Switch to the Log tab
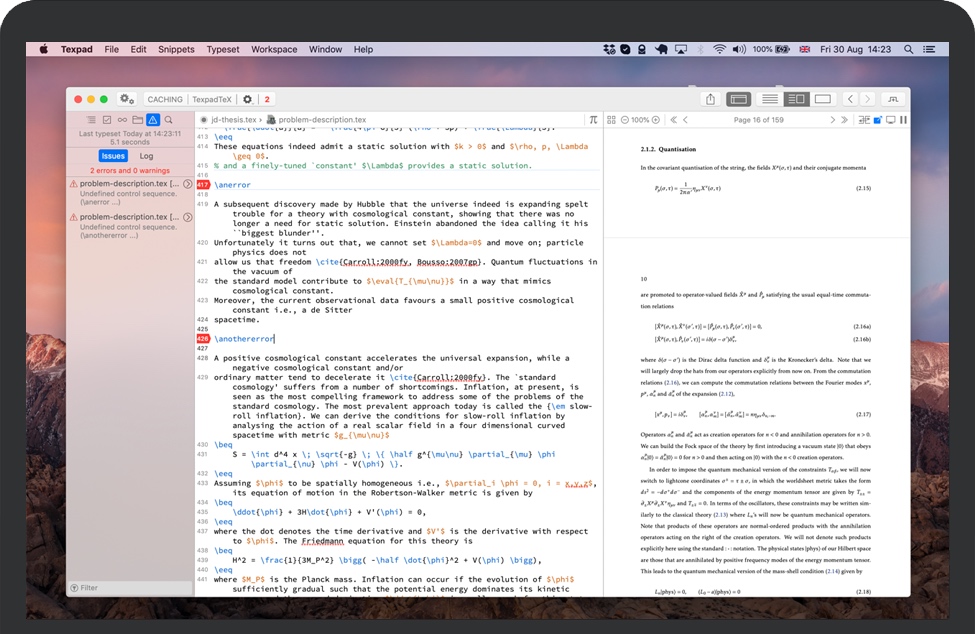This screenshot has height=634, width=975. [146, 156]
